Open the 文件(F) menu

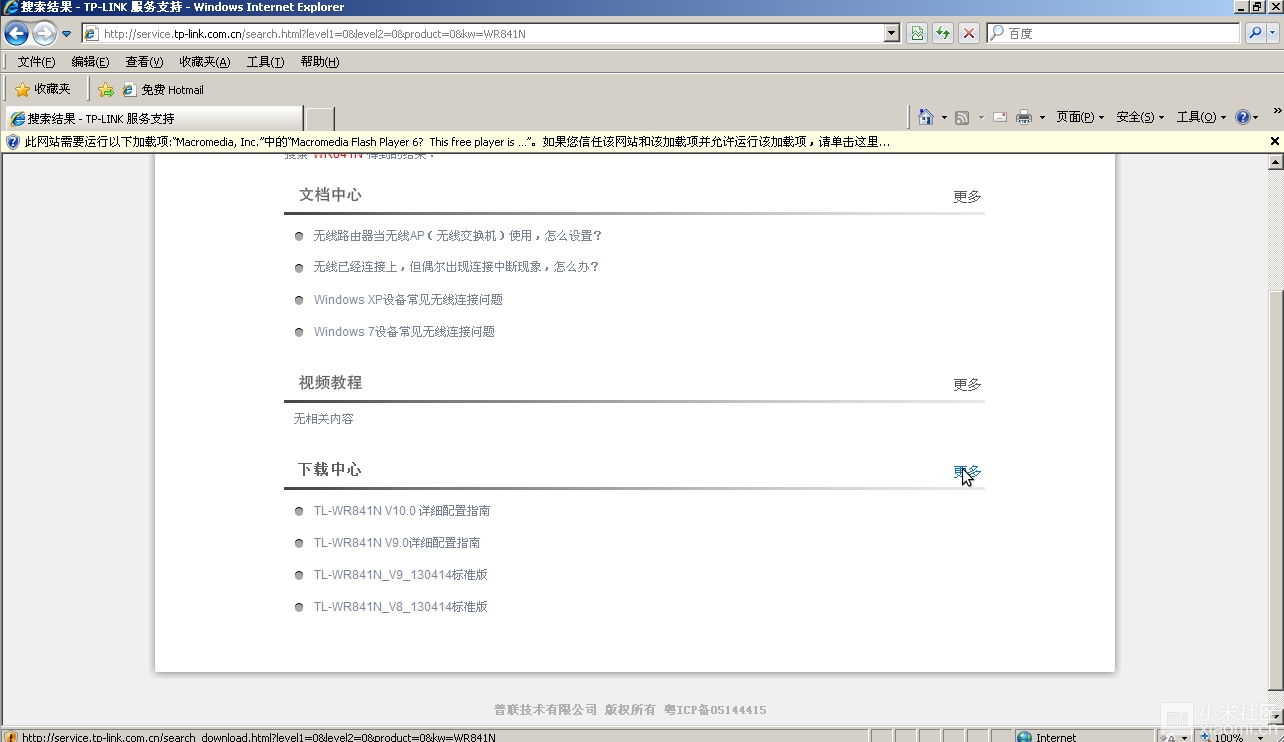tap(36, 62)
